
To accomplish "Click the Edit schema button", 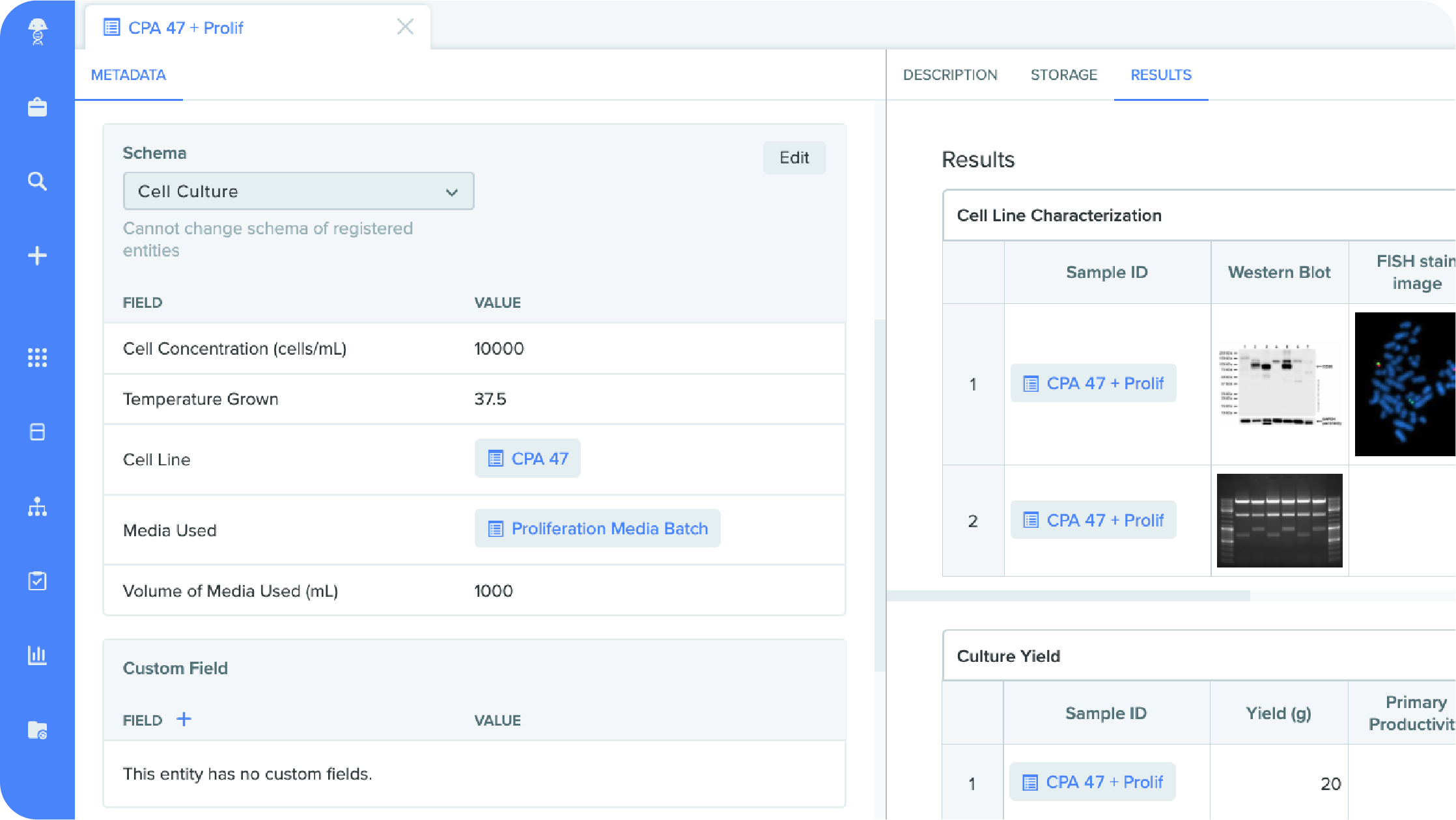I will (x=794, y=157).
